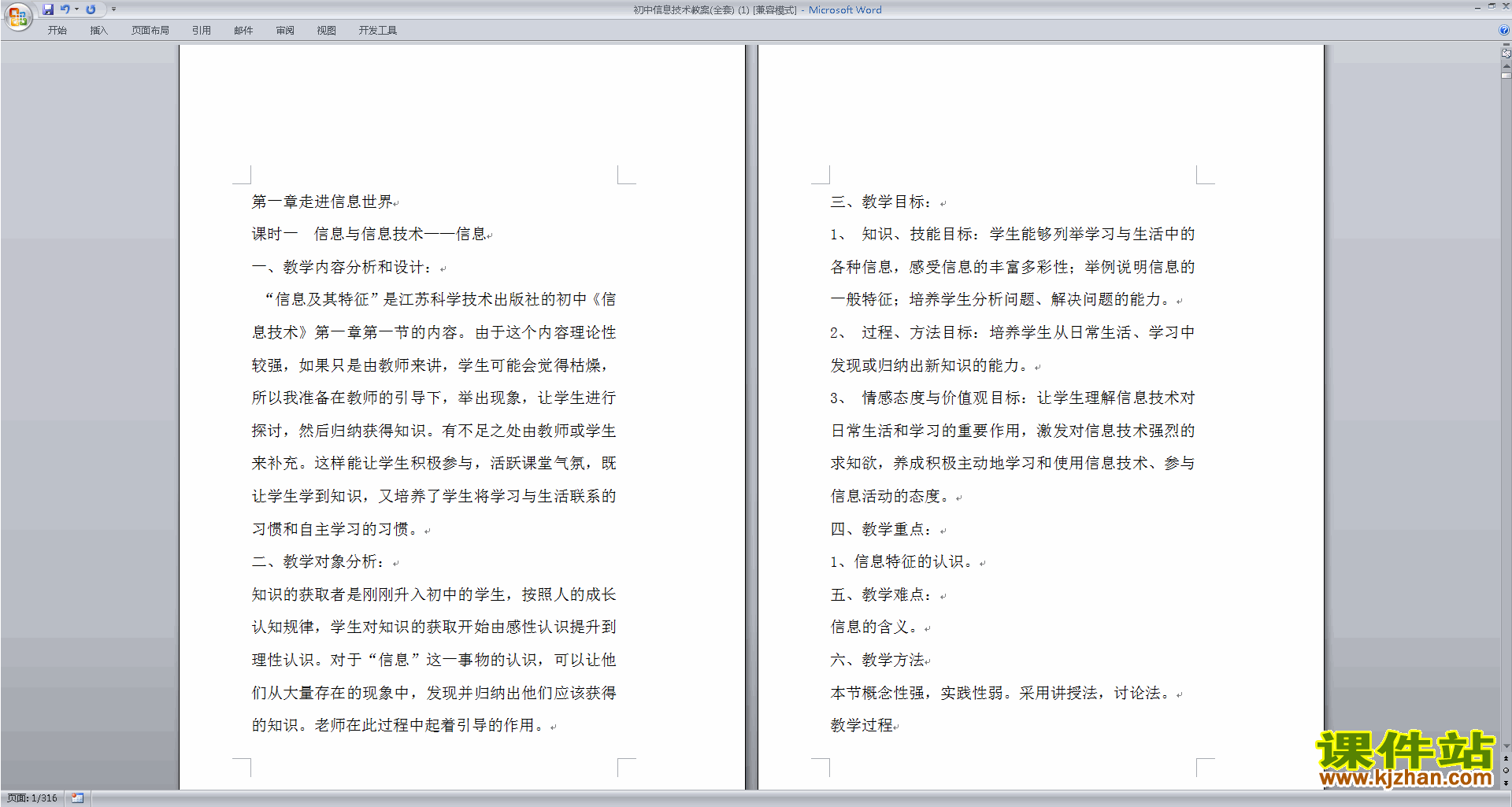Image resolution: width=1512 pixels, height=807 pixels.
Task: Open Word help via question mark icon
Action: (1504, 30)
